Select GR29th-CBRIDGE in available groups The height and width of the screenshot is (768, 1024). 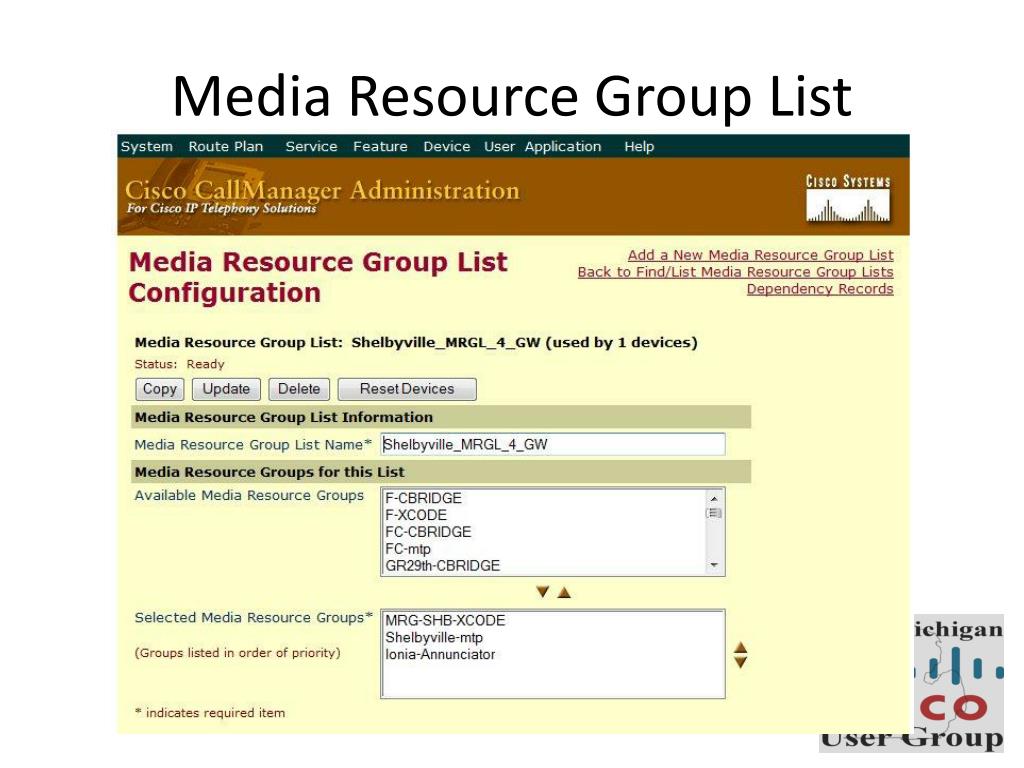(x=442, y=566)
